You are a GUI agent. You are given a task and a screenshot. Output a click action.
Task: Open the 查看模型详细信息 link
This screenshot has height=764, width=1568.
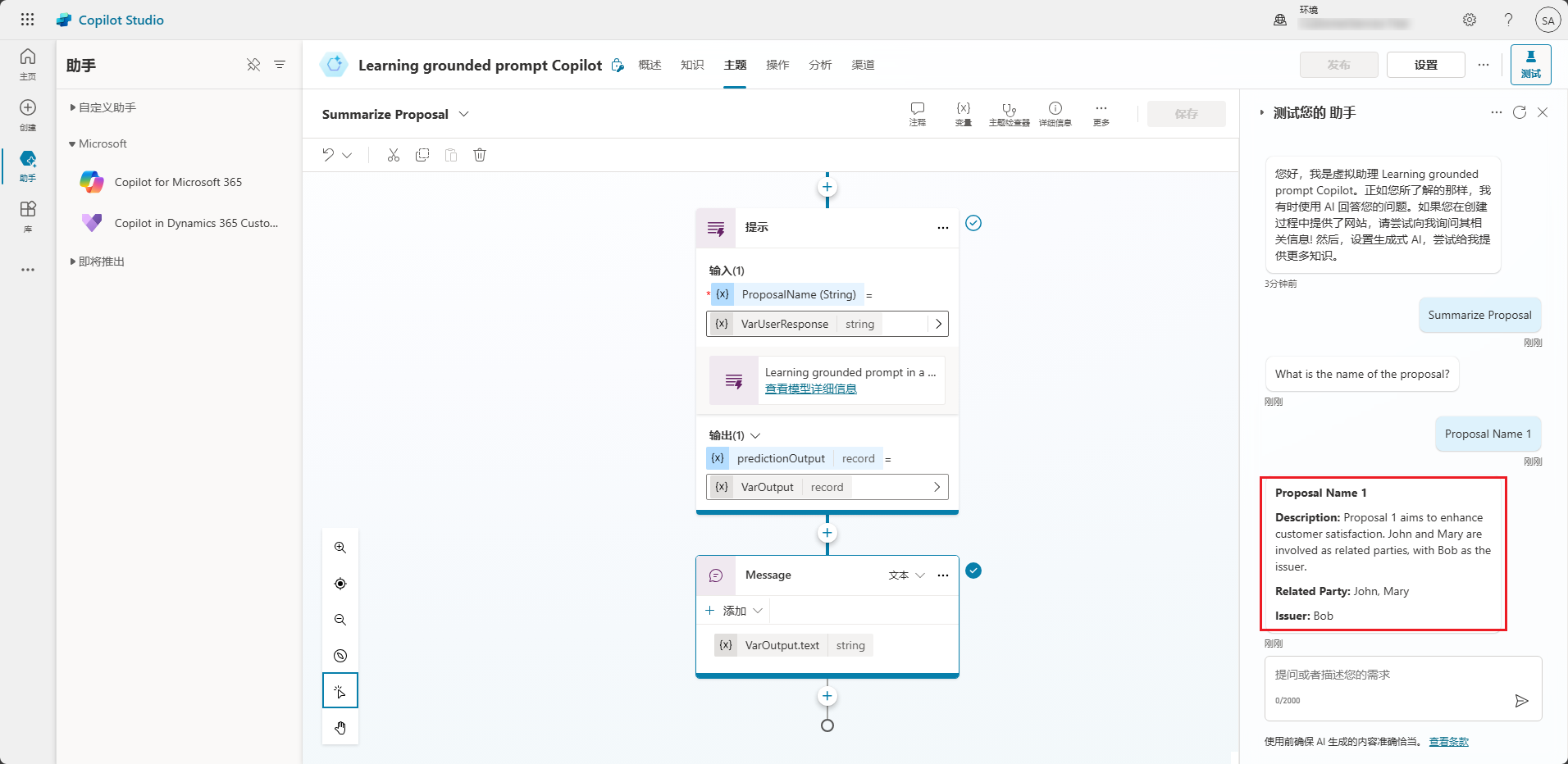(x=811, y=389)
